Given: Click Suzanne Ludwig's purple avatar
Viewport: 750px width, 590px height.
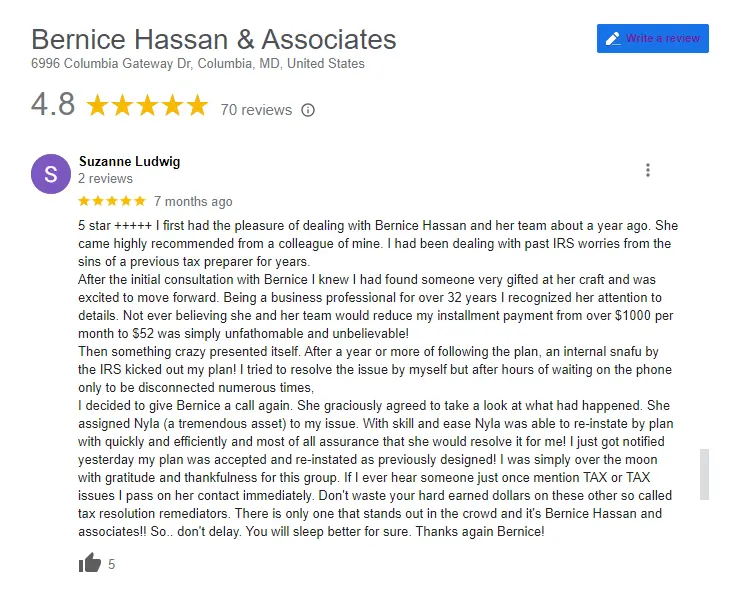Looking at the screenshot, I should [x=51, y=174].
